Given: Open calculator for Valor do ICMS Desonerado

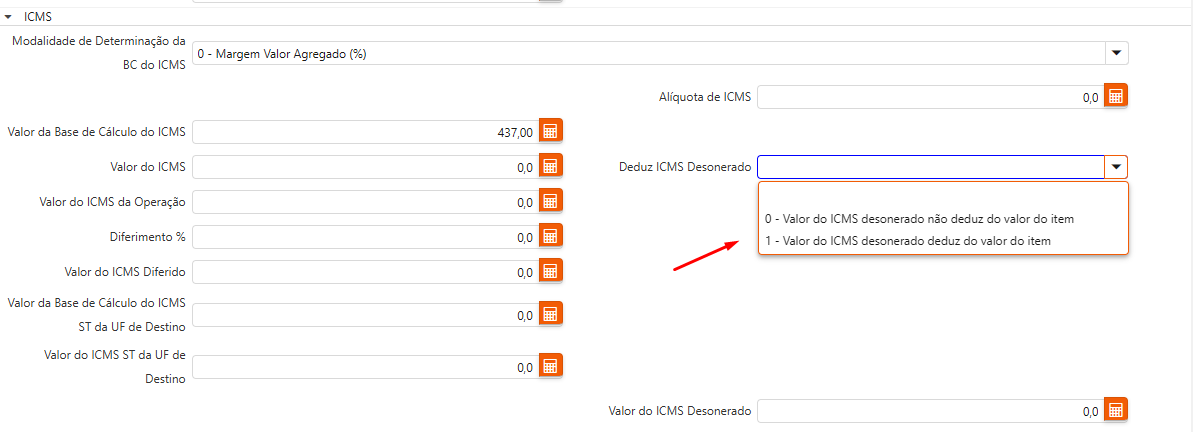Looking at the screenshot, I should 1116,410.
